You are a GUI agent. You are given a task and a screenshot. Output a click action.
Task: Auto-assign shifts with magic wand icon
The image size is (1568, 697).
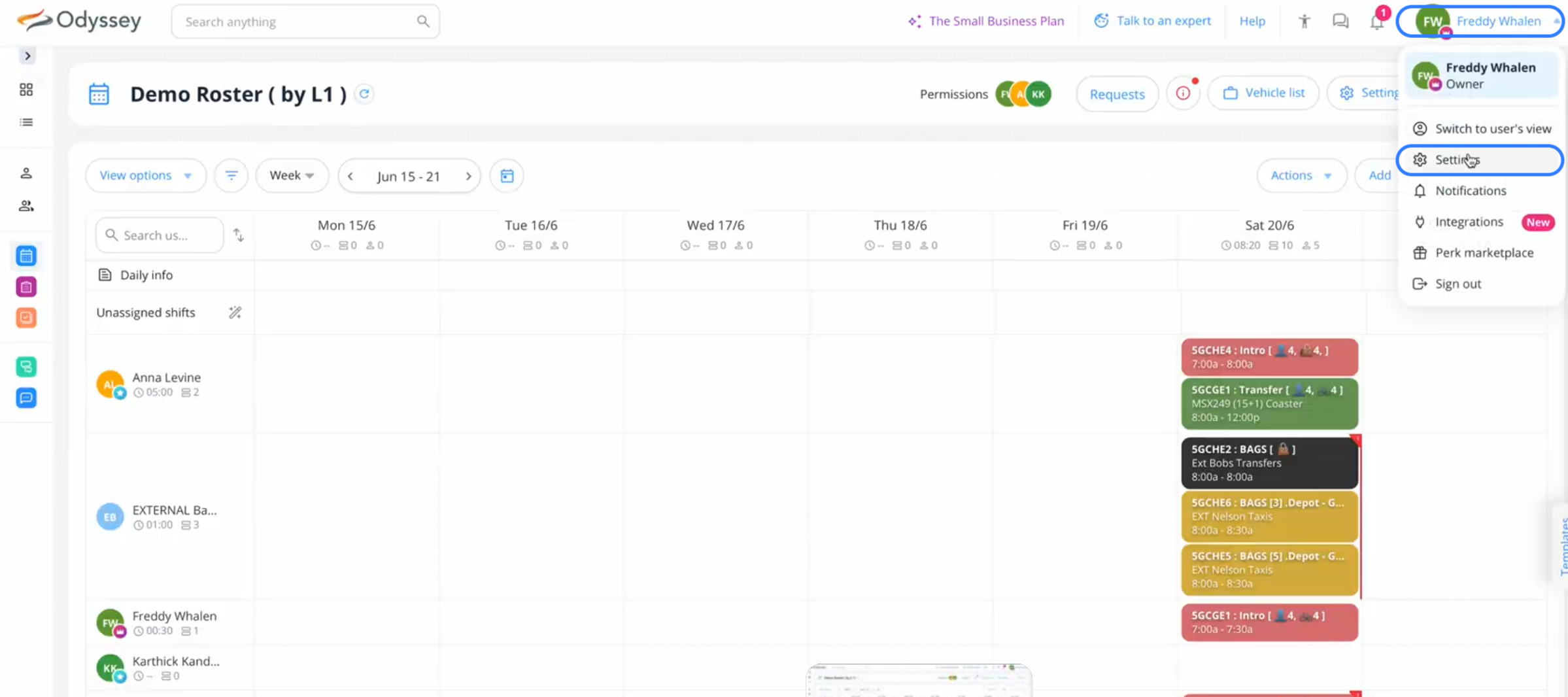(x=235, y=313)
